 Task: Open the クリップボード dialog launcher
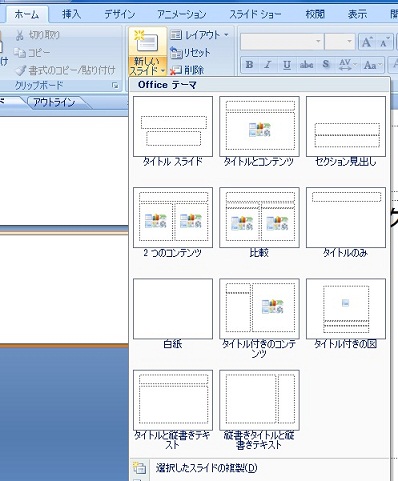(x=115, y=86)
